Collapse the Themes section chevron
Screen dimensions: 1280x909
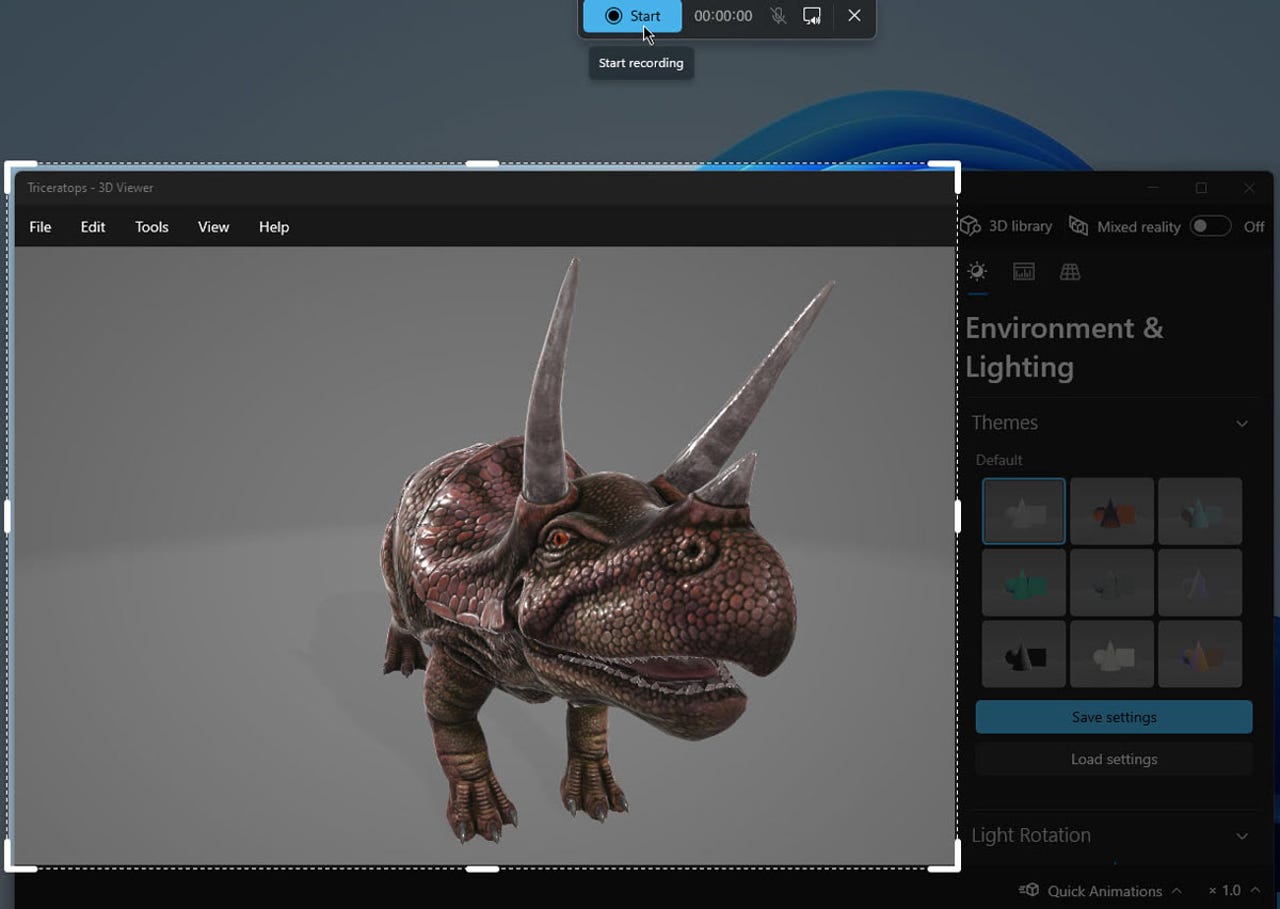coord(1242,423)
